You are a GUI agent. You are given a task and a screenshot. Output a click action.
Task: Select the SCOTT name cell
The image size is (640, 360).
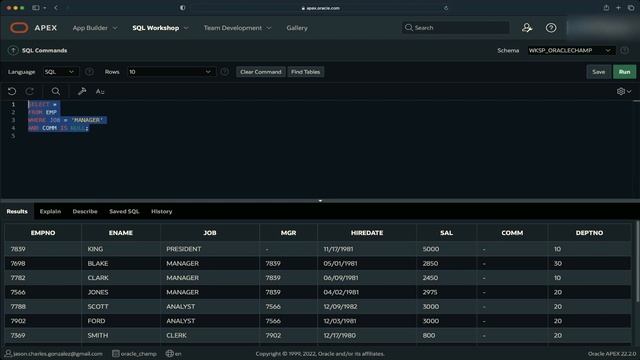coord(121,307)
